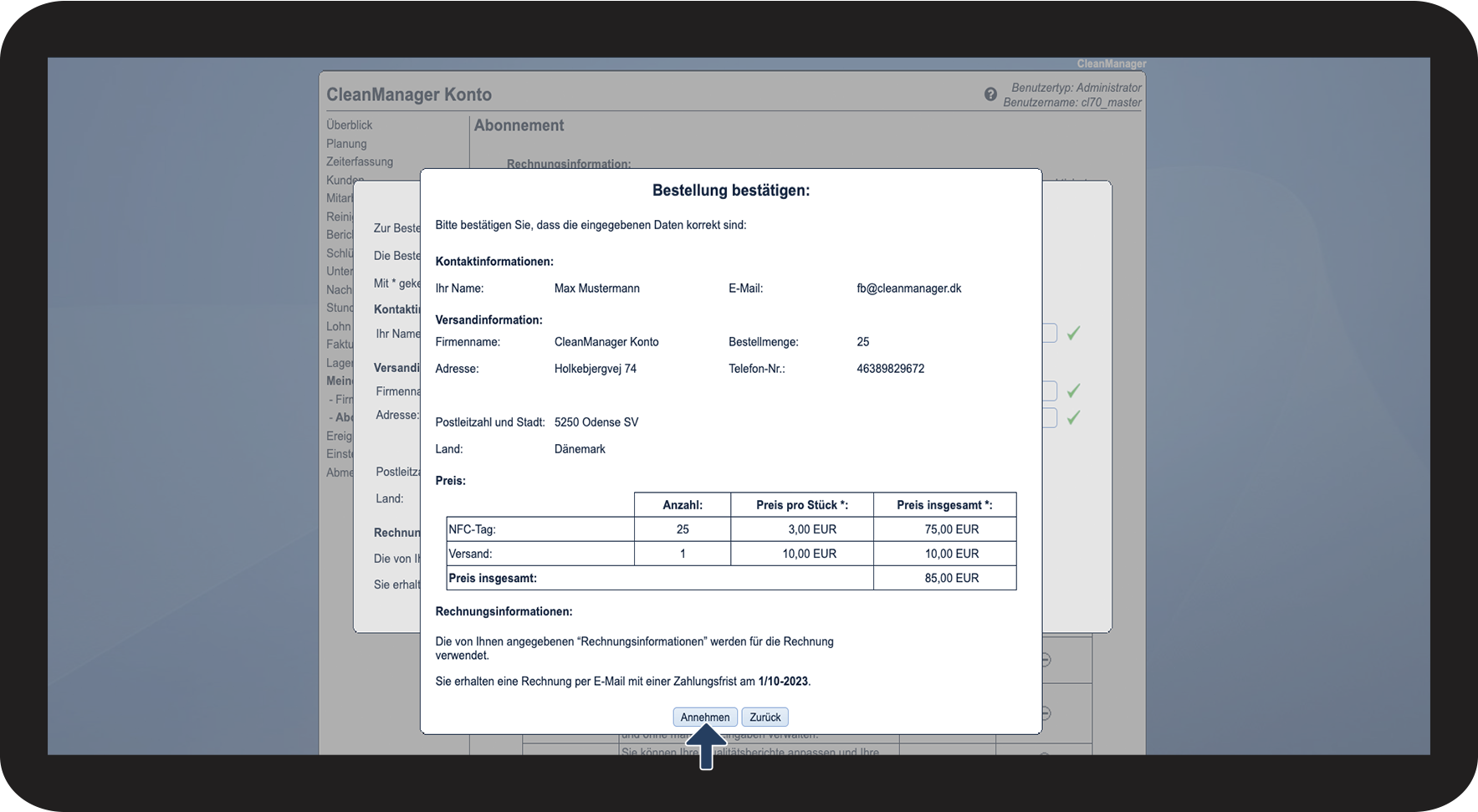Go to Zeiterfassung in the sidebar
This screenshot has height=812, width=1478.
359,161
